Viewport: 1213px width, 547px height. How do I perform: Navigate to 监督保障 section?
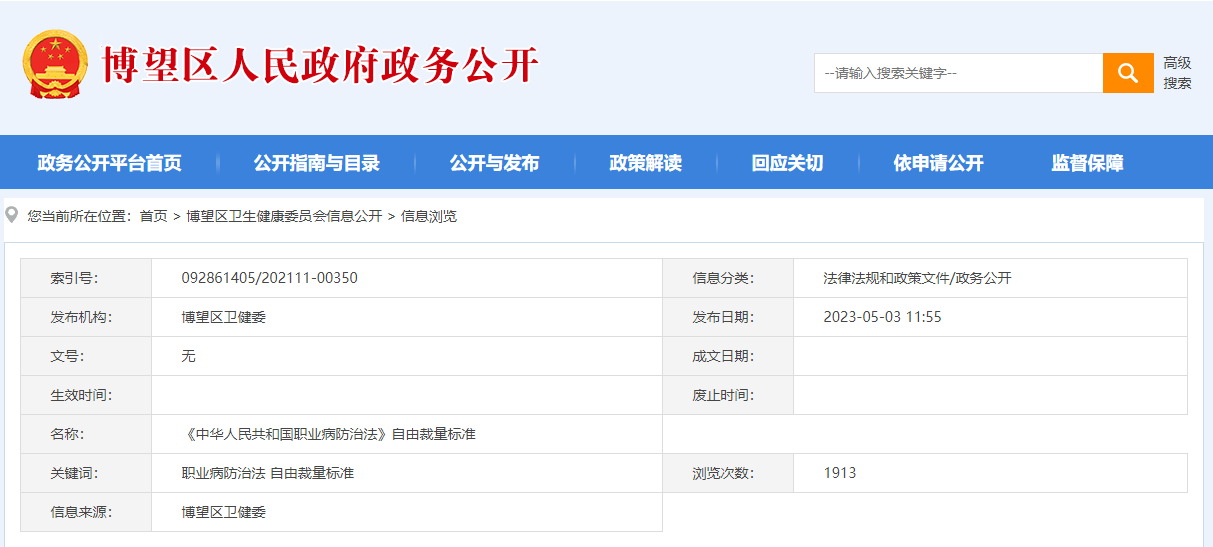coord(1087,163)
